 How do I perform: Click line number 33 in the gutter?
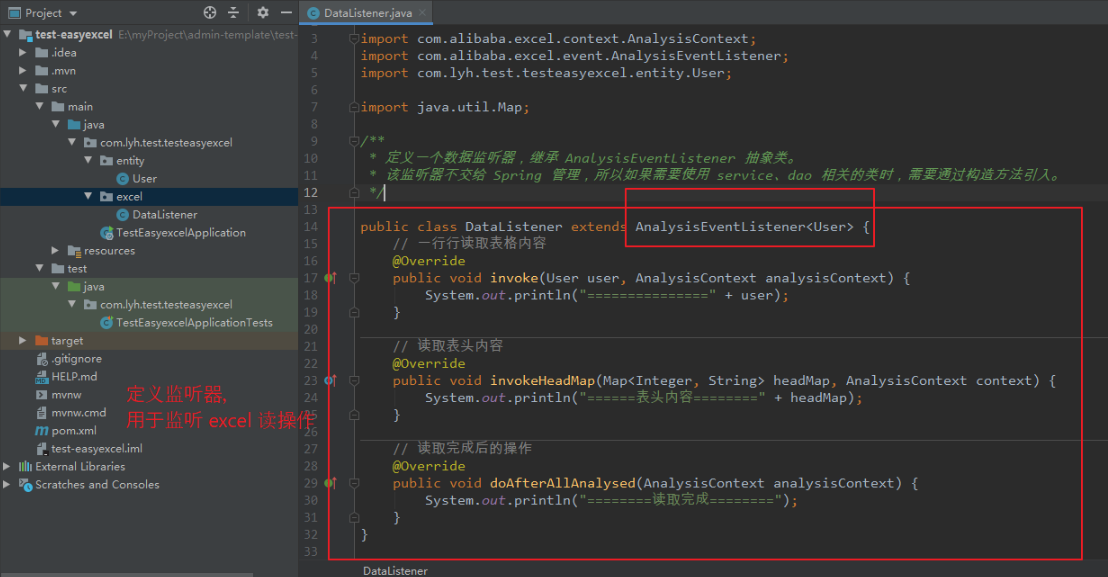pos(311,552)
